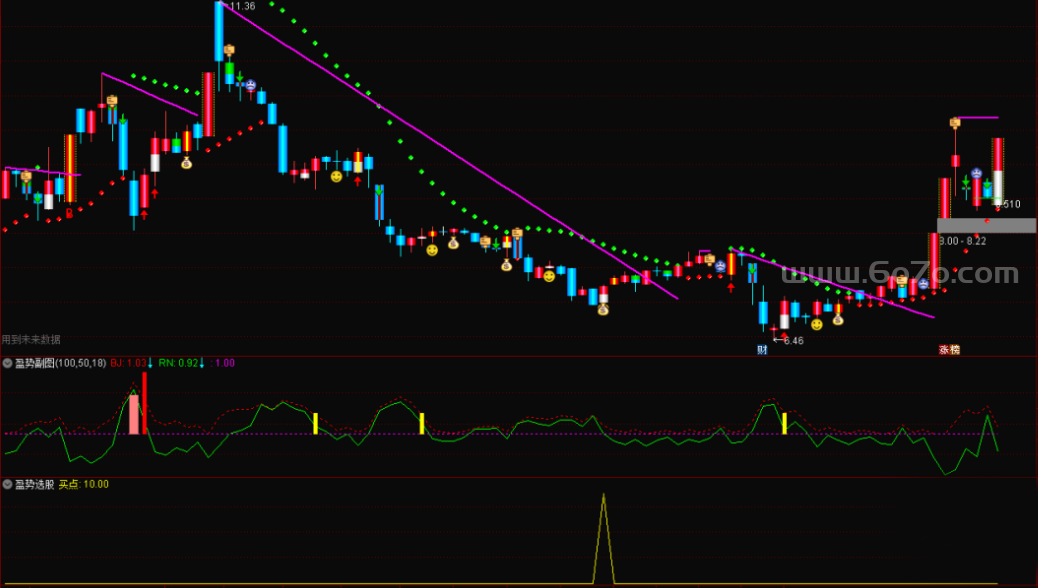Click the sad face icon nearest the 11.36 peak

click(250, 85)
